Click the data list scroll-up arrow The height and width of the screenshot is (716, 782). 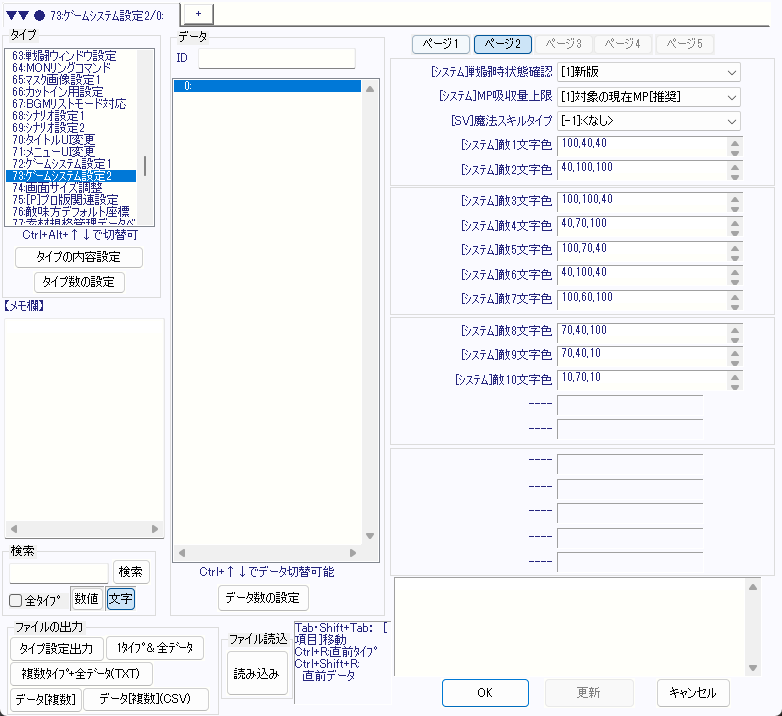coord(369,90)
